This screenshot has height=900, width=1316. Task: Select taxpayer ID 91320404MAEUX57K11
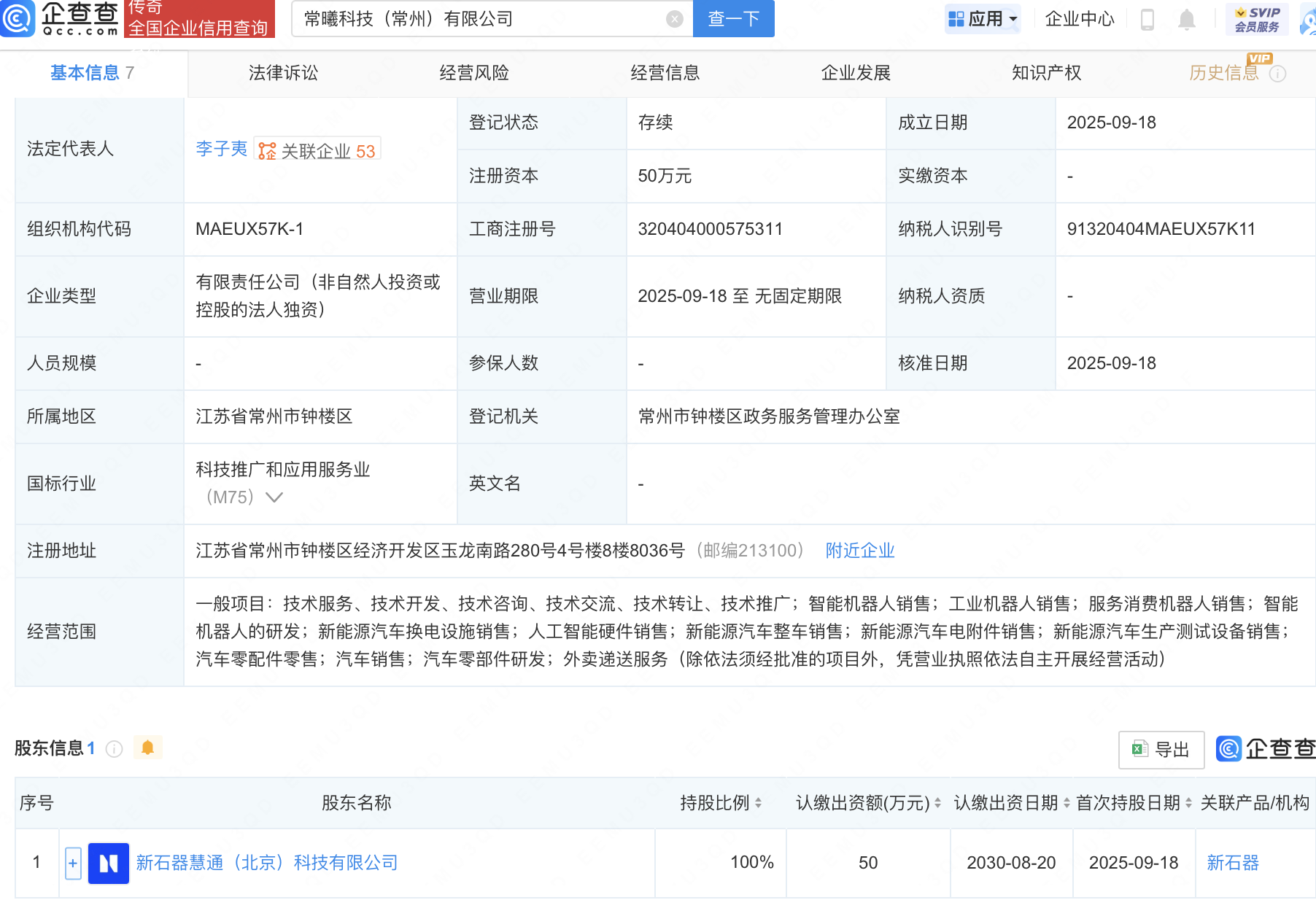1161,229
